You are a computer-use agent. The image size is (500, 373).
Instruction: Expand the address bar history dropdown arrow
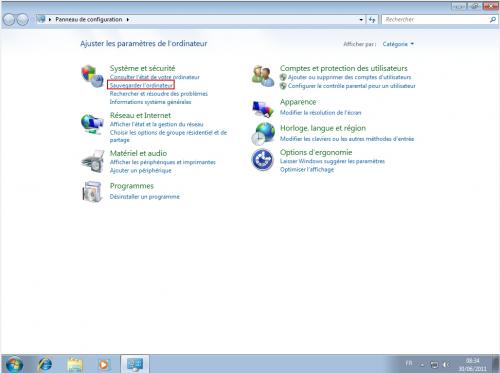tap(361, 20)
